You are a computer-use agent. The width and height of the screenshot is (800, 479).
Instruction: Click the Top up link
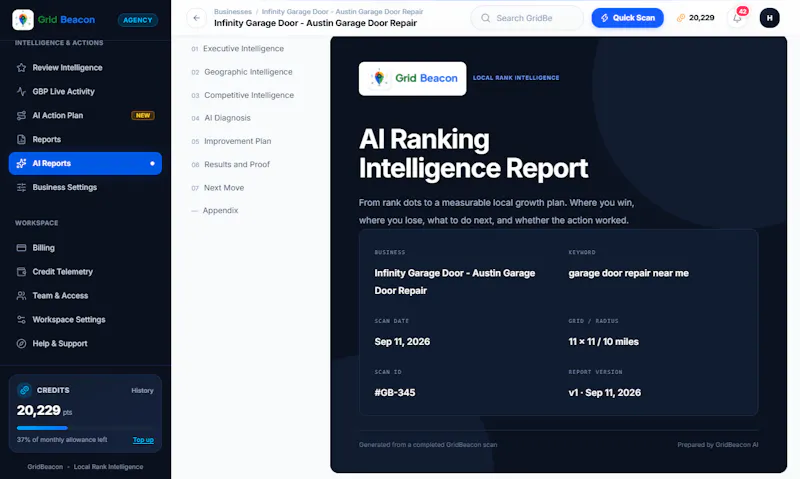click(143, 440)
